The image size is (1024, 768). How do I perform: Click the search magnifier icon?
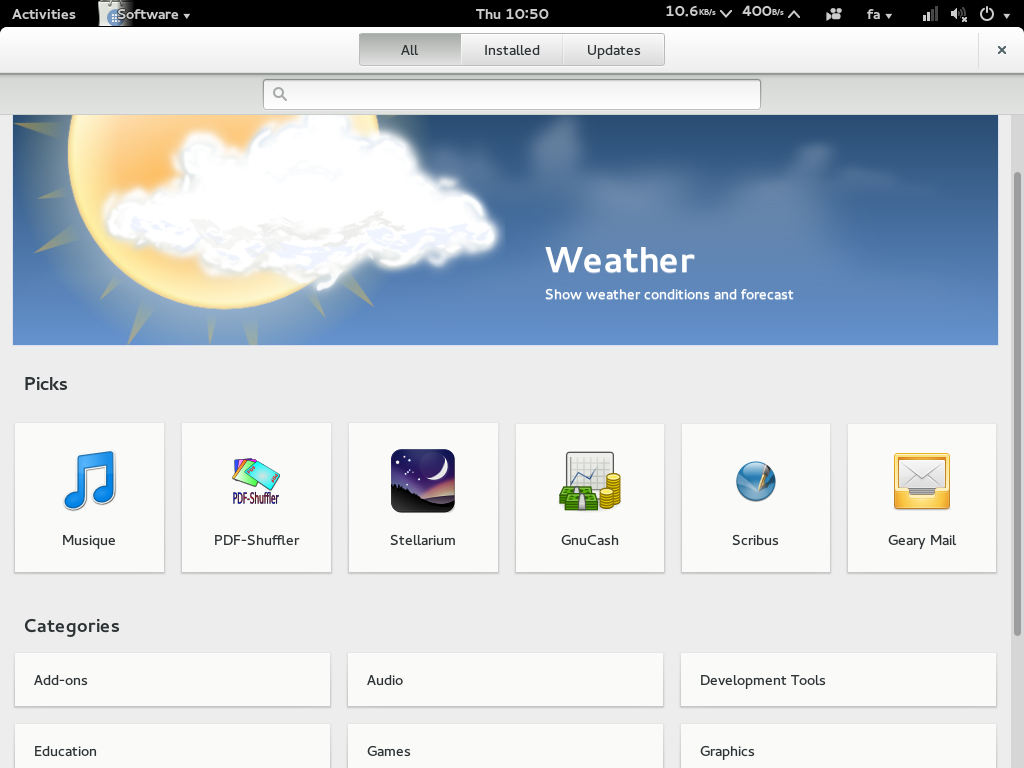(280, 94)
